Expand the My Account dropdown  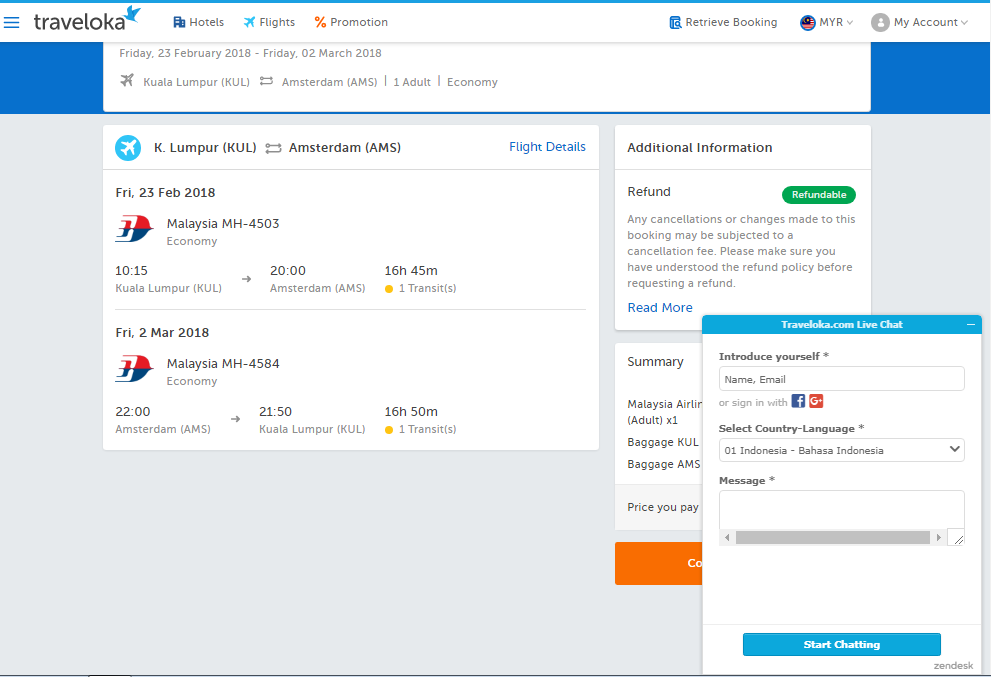(x=920, y=22)
